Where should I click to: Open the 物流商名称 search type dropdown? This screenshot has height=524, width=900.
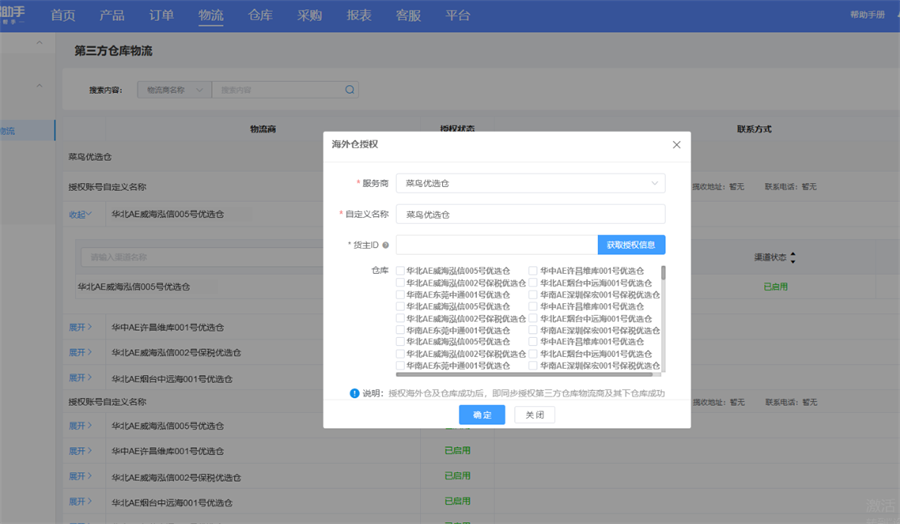click(174, 90)
